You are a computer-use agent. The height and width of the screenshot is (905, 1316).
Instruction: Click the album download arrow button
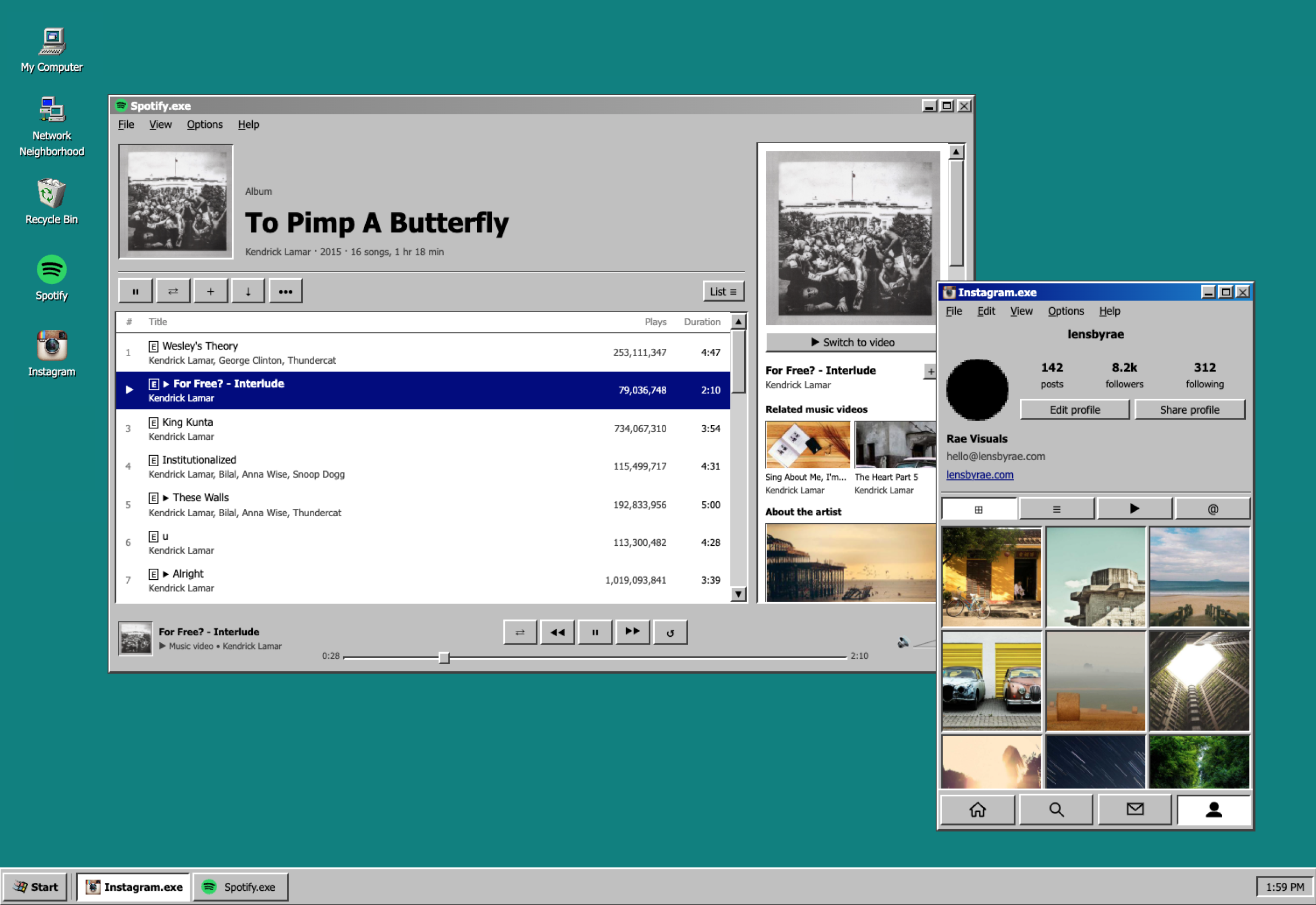coord(248,291)
